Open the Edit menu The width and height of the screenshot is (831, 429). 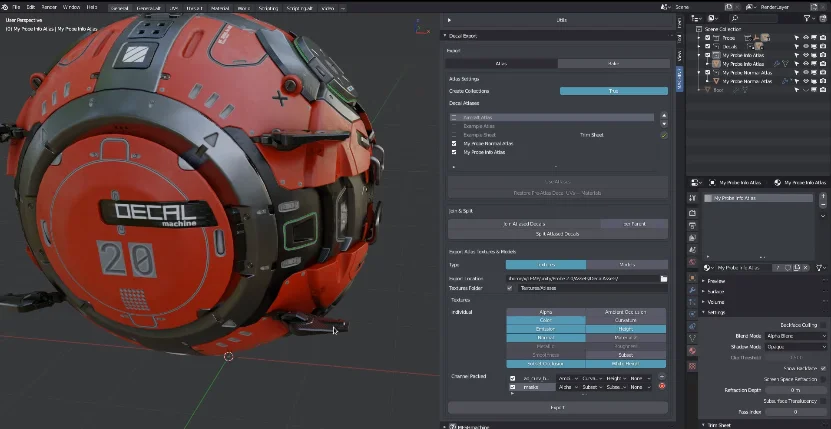coord(31,7)
